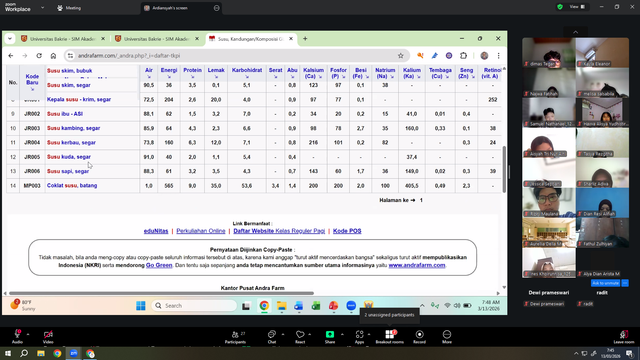The width and height of the screenshot is (640, 360).
Task: Expand Share options arrow in Zoom toolbar
Action: (x=342, y=334)
